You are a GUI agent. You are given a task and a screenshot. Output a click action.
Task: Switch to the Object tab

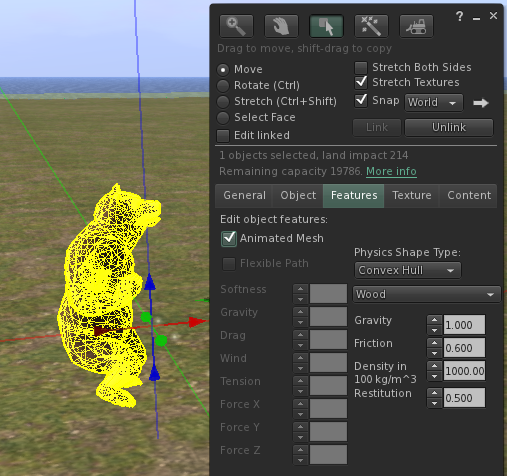[x=298, y=195]
